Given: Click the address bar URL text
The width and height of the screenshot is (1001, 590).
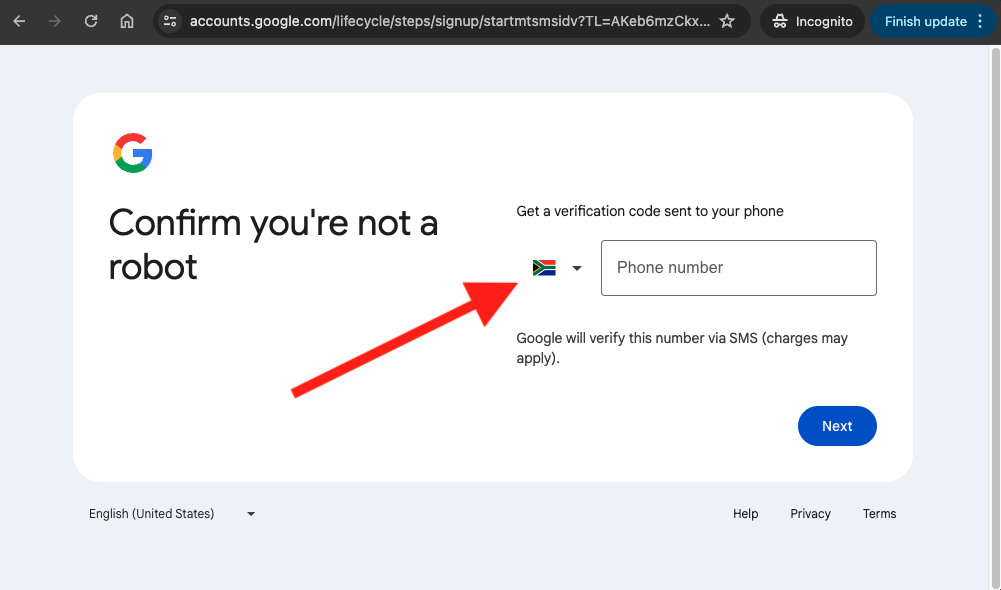Looking at the screenshot, I should [449, 21].
